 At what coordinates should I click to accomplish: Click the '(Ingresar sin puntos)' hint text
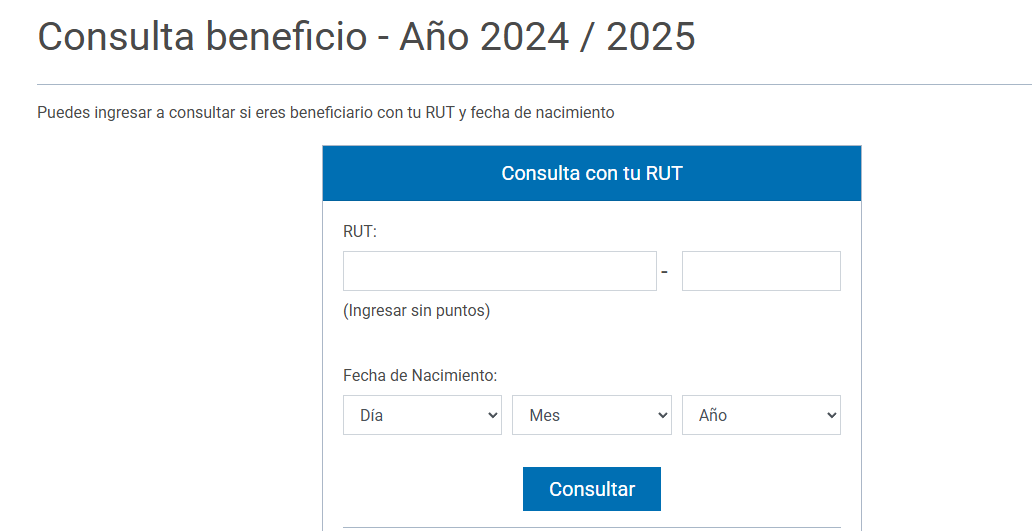[x=416, y=311]
